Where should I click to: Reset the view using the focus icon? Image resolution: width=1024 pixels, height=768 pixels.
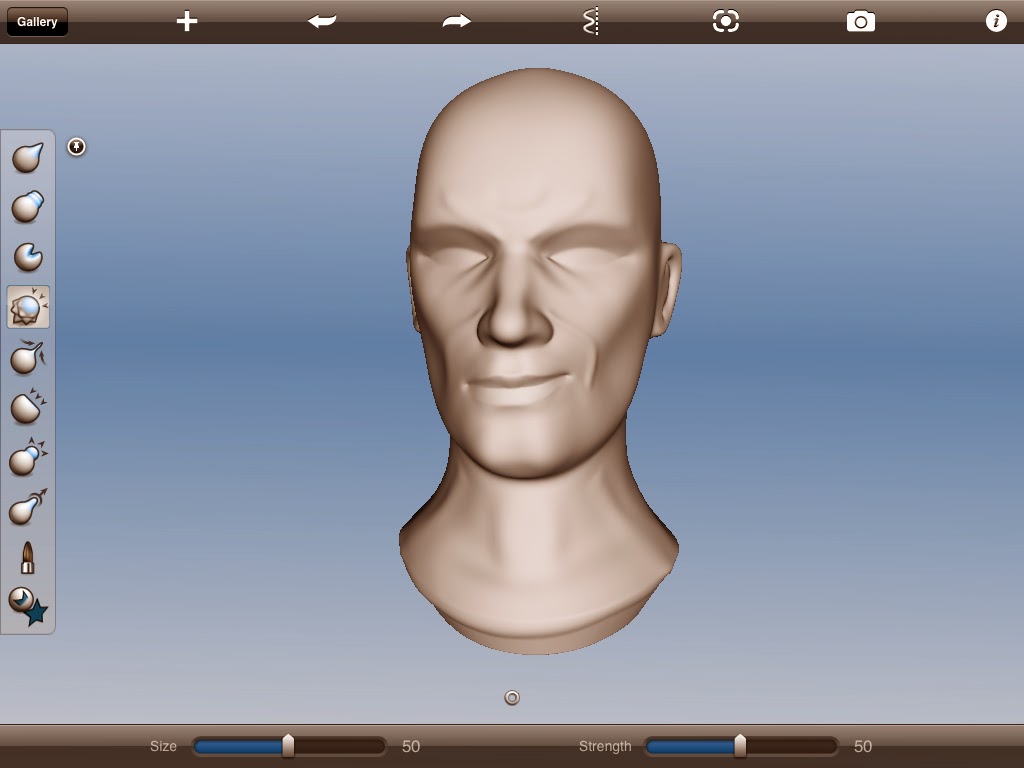[x=724, y=20]
